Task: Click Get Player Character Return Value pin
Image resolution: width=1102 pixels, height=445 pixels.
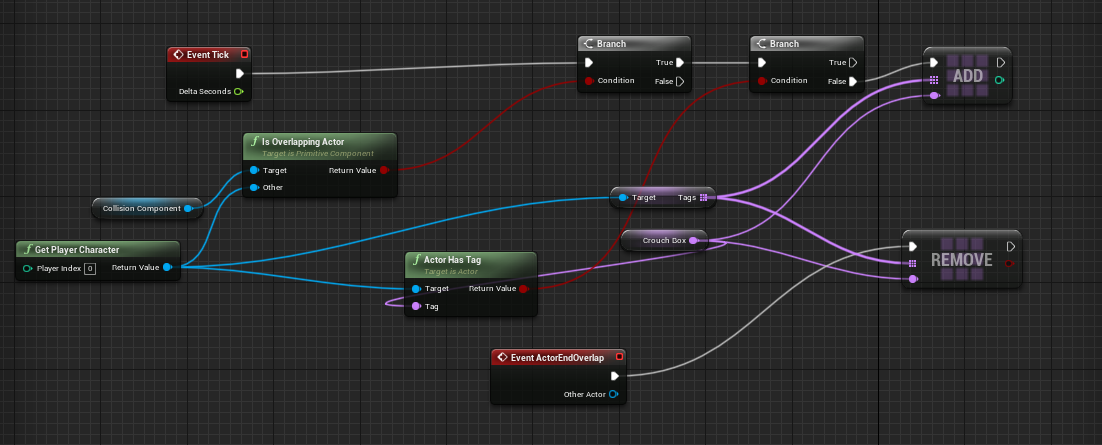Action: 167,267
